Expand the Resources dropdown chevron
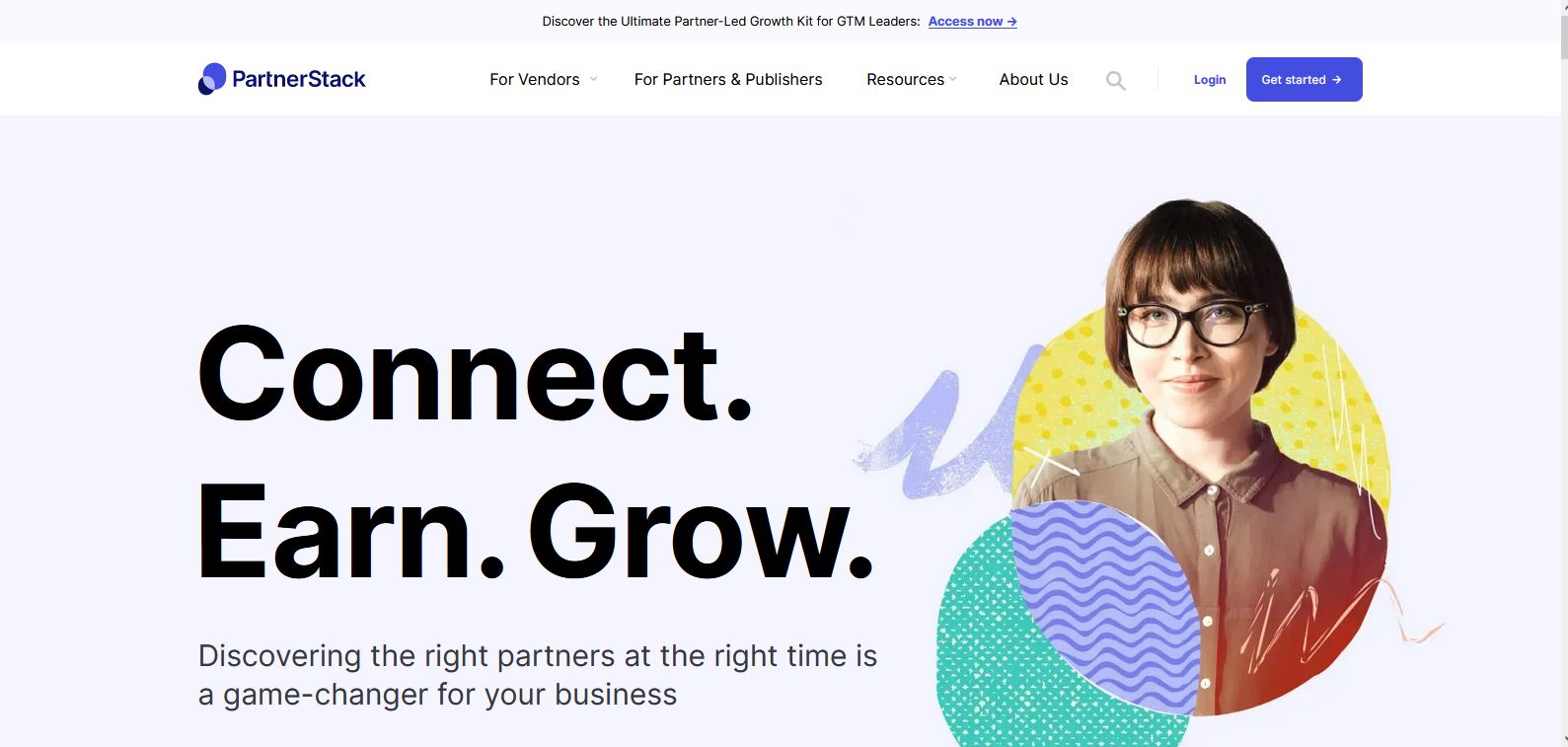The image size is (1568, 747). pos(953,79)
